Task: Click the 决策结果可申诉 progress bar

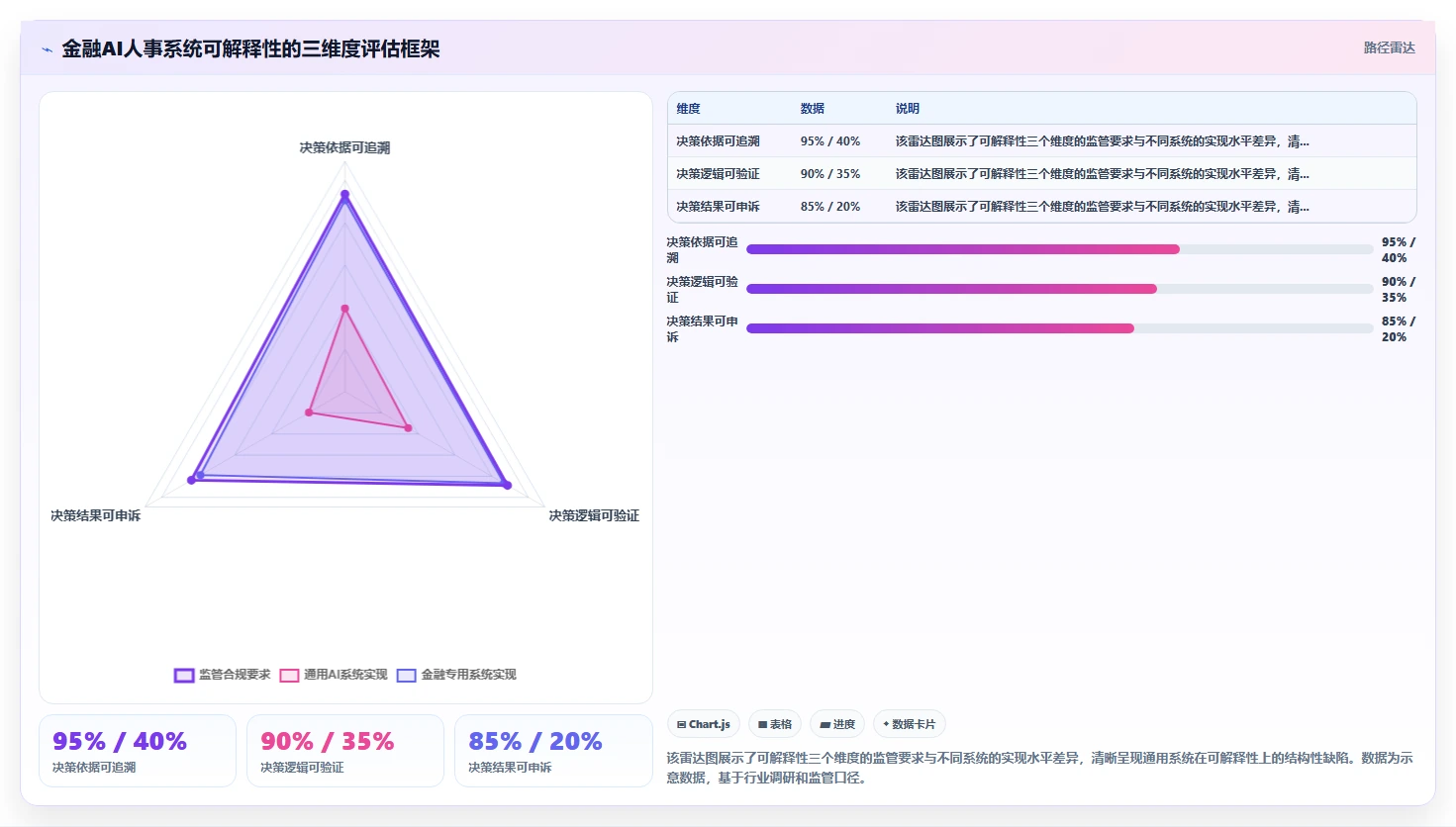Action: (1060, 328)
